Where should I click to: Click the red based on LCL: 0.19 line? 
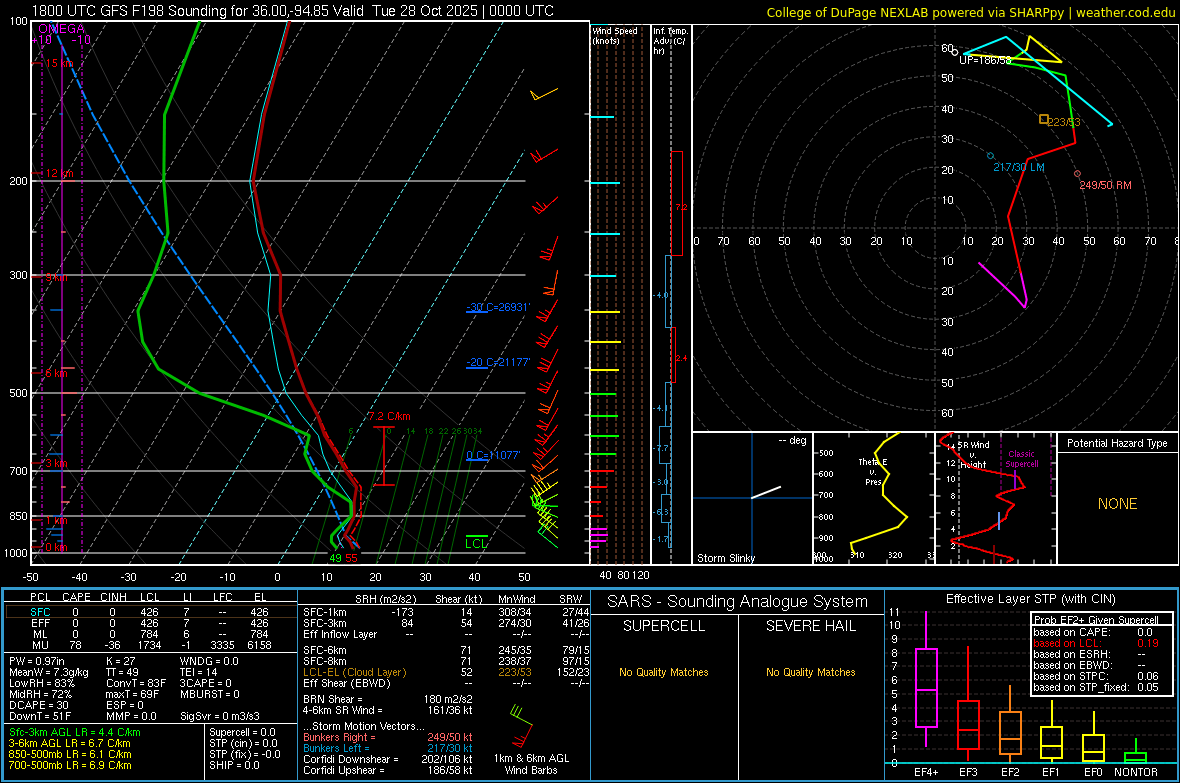point(1096,643)
